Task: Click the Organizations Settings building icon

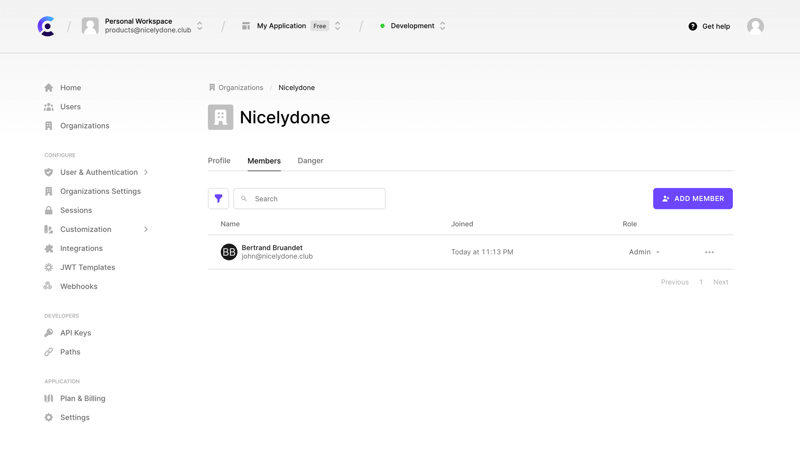Action: pos(48,191)
